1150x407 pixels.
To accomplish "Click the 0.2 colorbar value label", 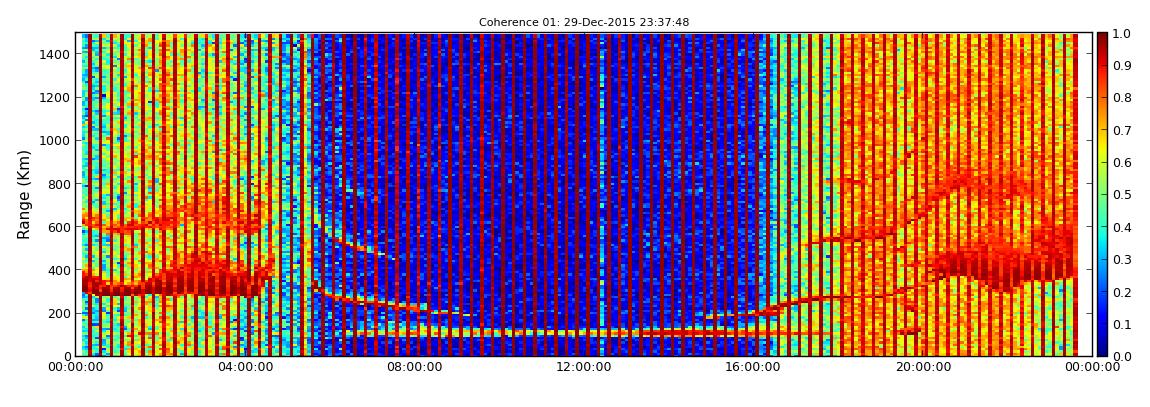I will (1121, 292).
